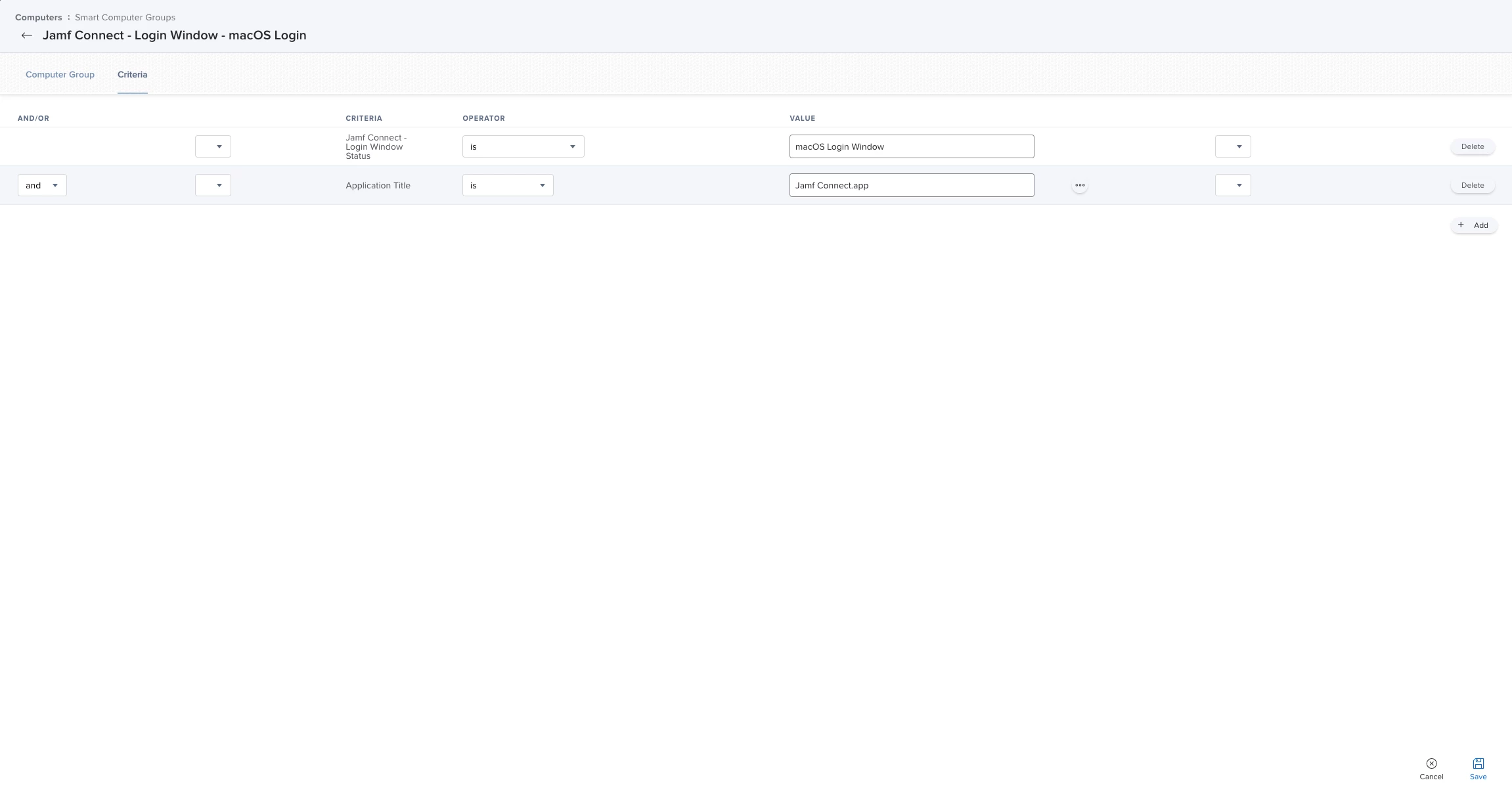Screen dimensions: 1512x795
Task: Open first row closing parenthesis dropdown
Action: (1233, 146)
